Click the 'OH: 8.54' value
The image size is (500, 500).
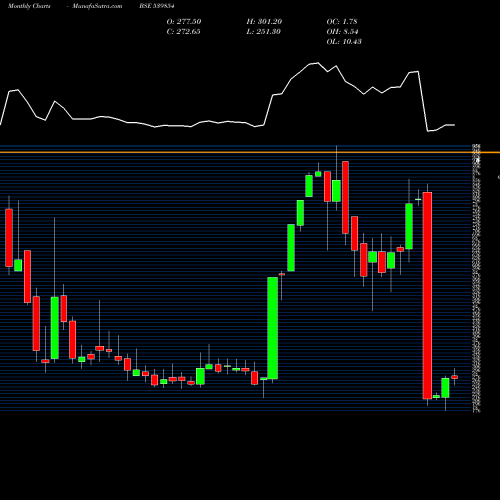(x=343, y=32)
